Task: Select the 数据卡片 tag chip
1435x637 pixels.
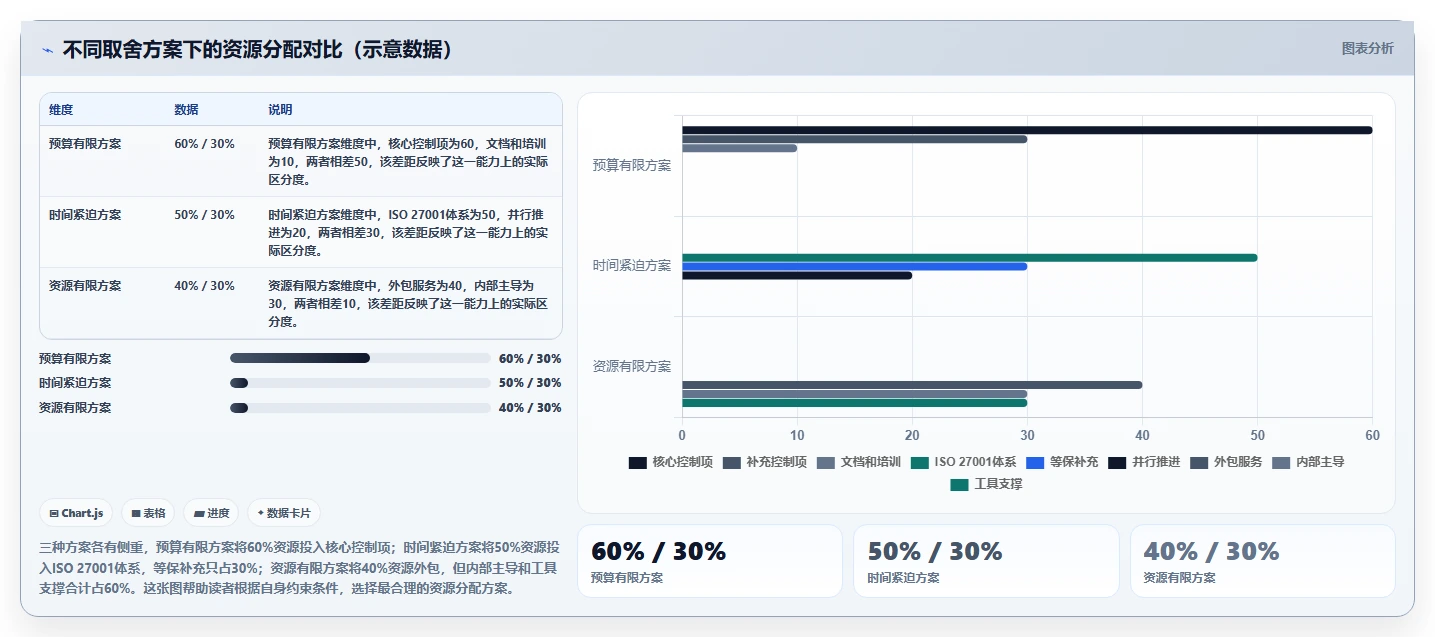Action: pos(284,513)
